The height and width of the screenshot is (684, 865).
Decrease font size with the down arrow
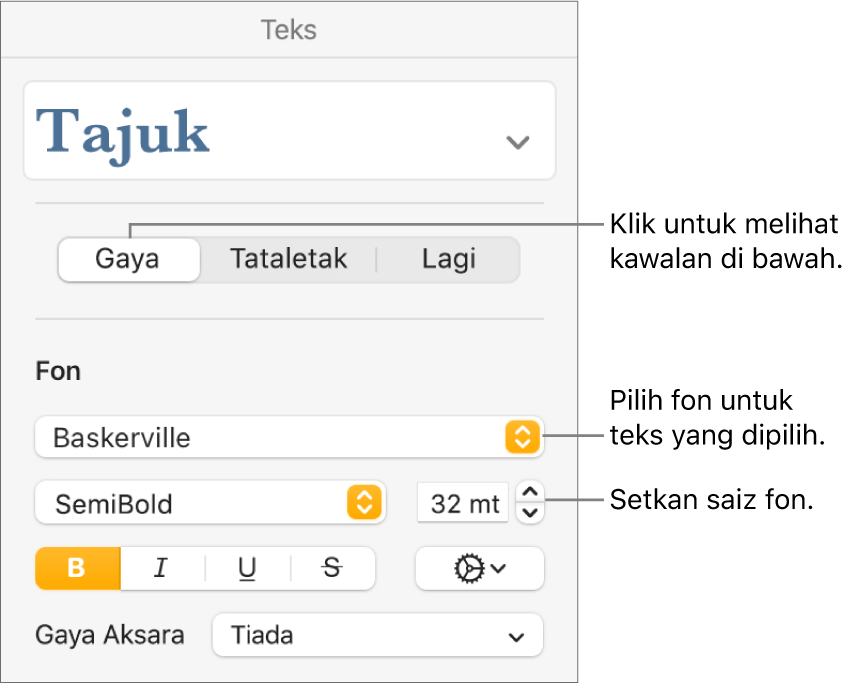530,513
